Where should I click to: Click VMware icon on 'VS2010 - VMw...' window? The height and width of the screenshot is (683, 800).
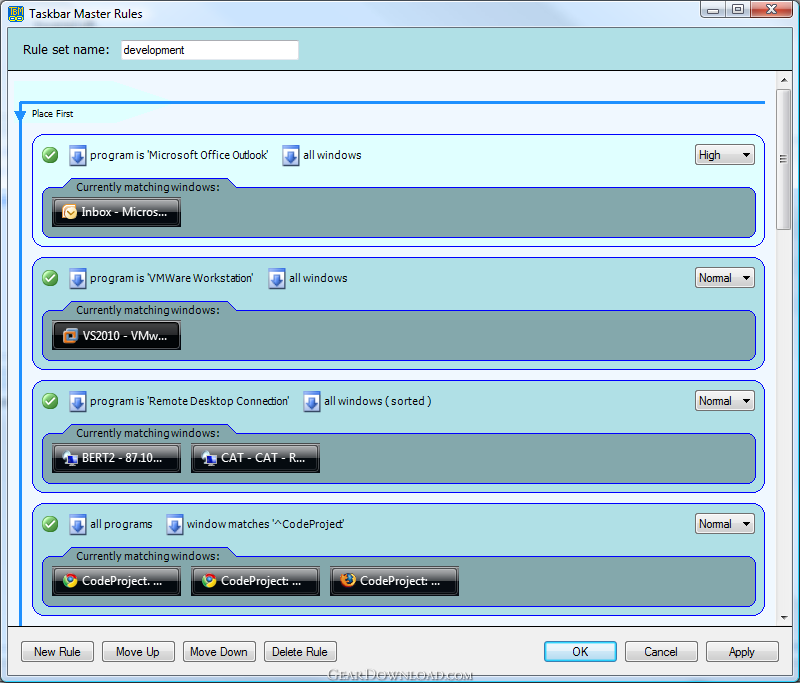point(70,336)
